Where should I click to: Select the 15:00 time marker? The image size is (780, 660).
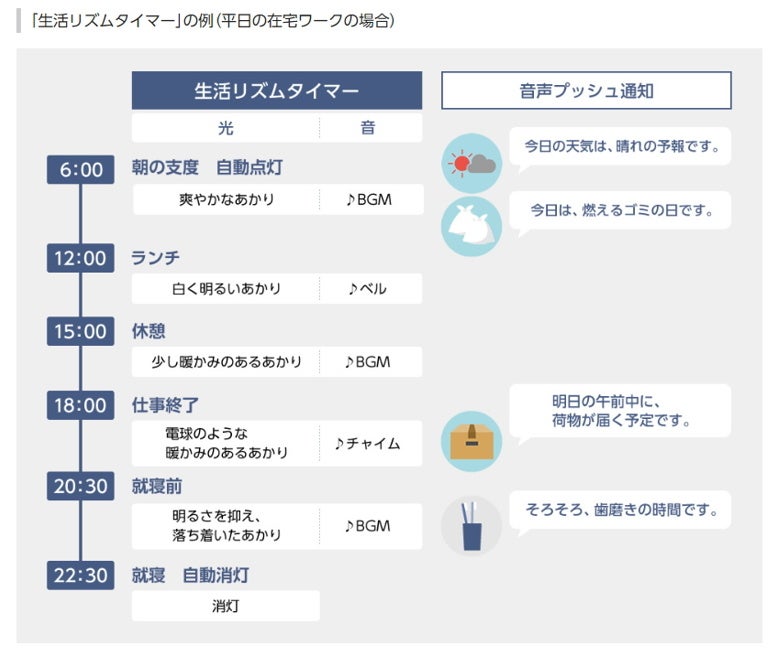pyautogui.click(x=81, y=331)
